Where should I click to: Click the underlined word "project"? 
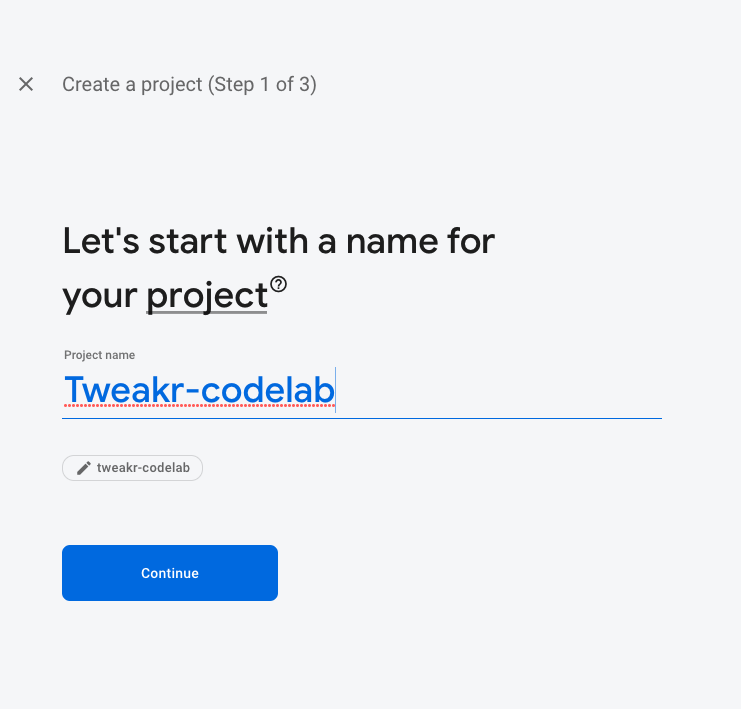click(207, 296)
